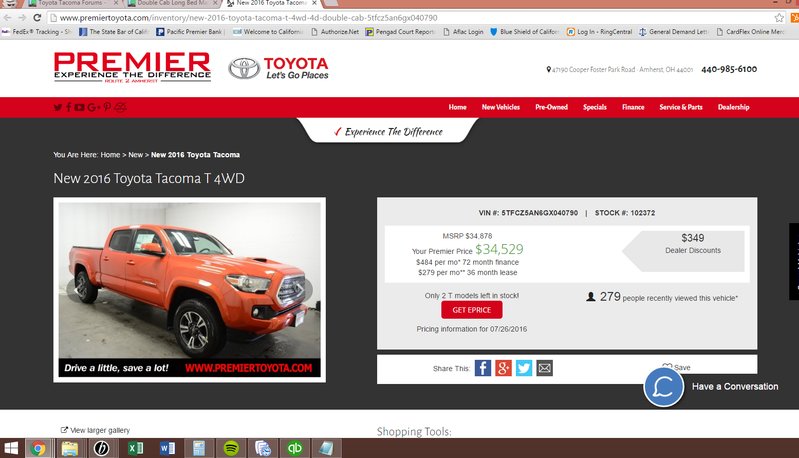
Task: Click the Toyota logo emblem
Action: pos(244,68)
